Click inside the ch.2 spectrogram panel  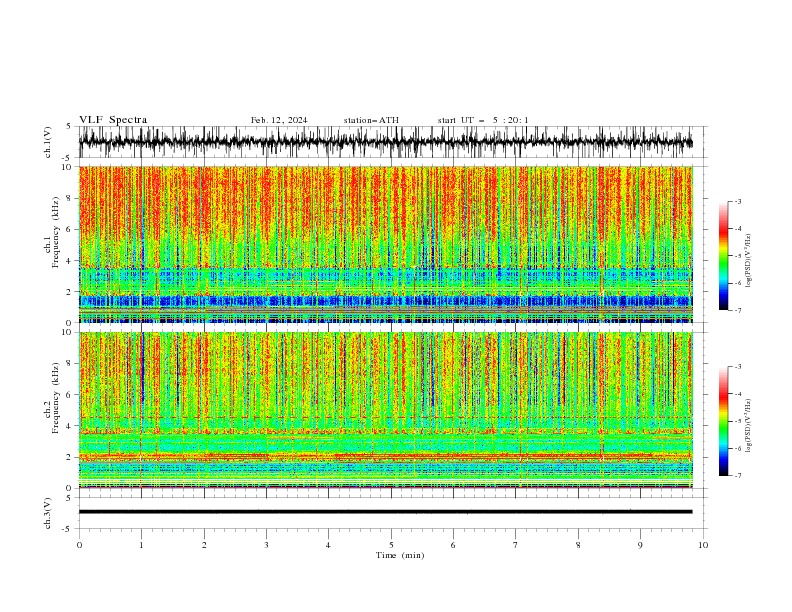[x=385, y=410]
